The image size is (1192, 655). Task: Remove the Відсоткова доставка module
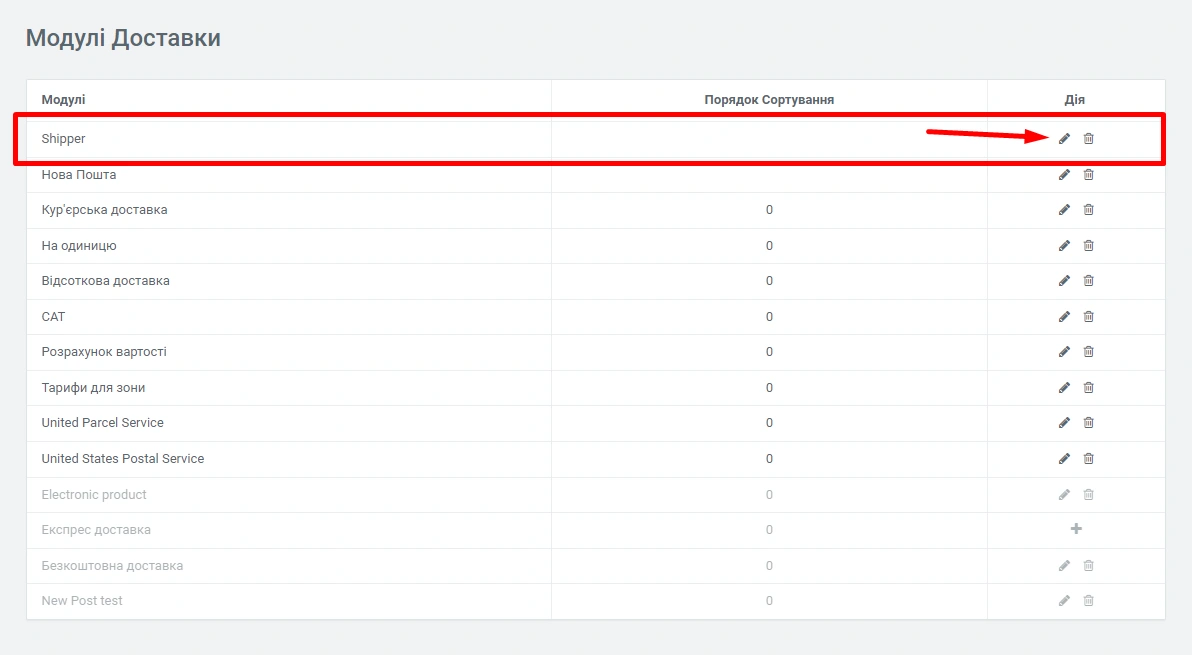tap(1089, 281)
